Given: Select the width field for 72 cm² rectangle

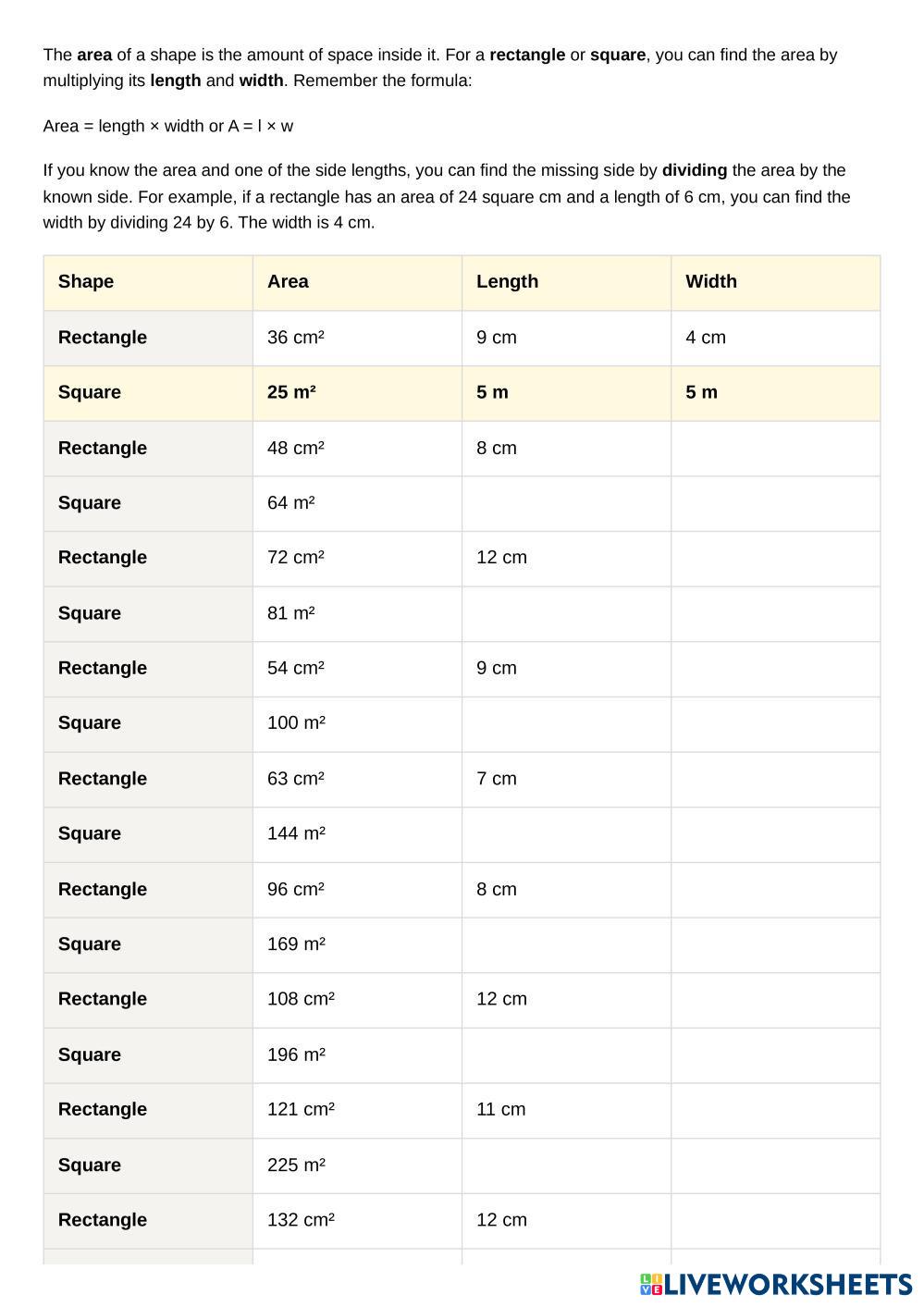Looking at the screenshot, I should tap(775, 558).
